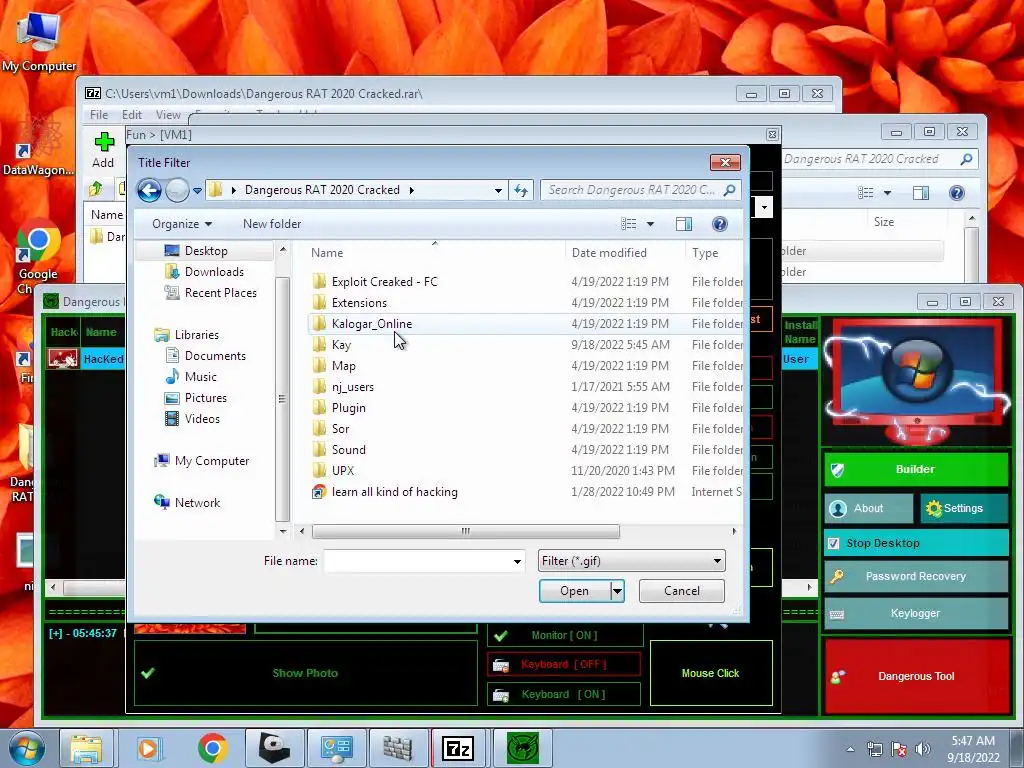The image size is (1024, 768).
Task: Expand the File name dropdown arrow
Action: coord(517,561)
